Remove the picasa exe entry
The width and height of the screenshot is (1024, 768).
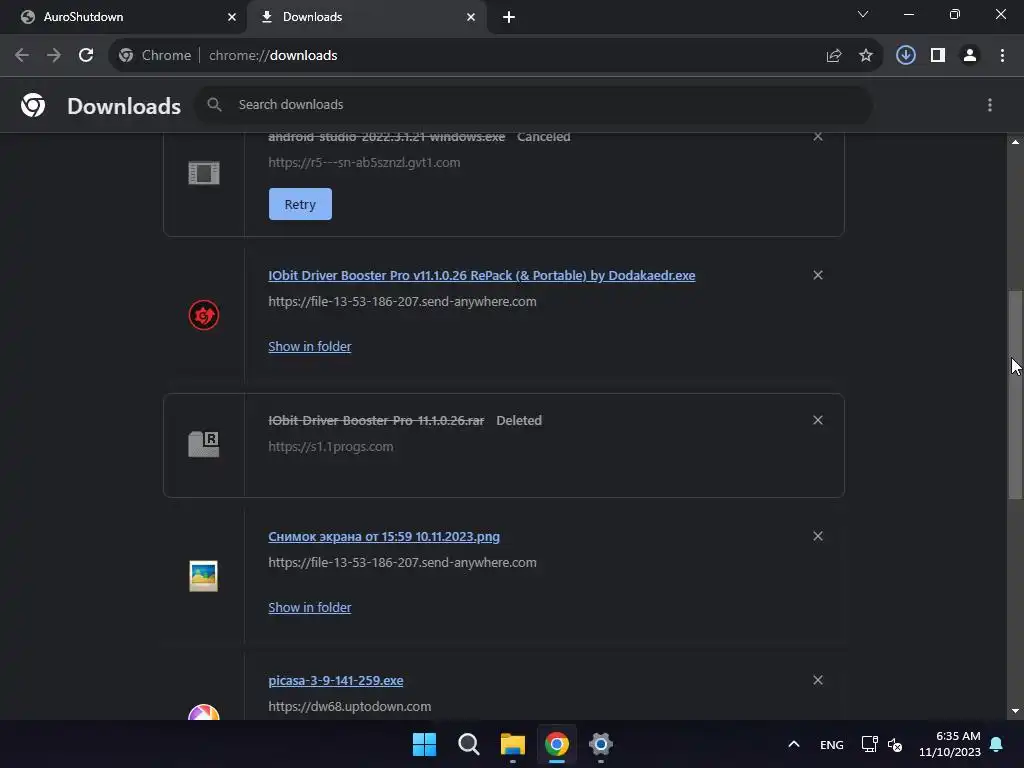click(x=818, y=680)
